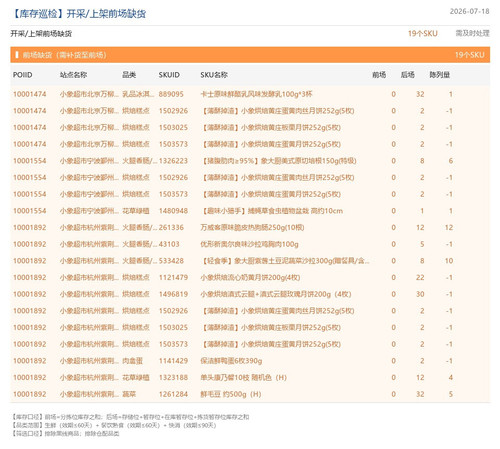Click the 陈列量 column header
Viewport: 500px width, 449px height.
pyautogui.click(x=440, y=75)
